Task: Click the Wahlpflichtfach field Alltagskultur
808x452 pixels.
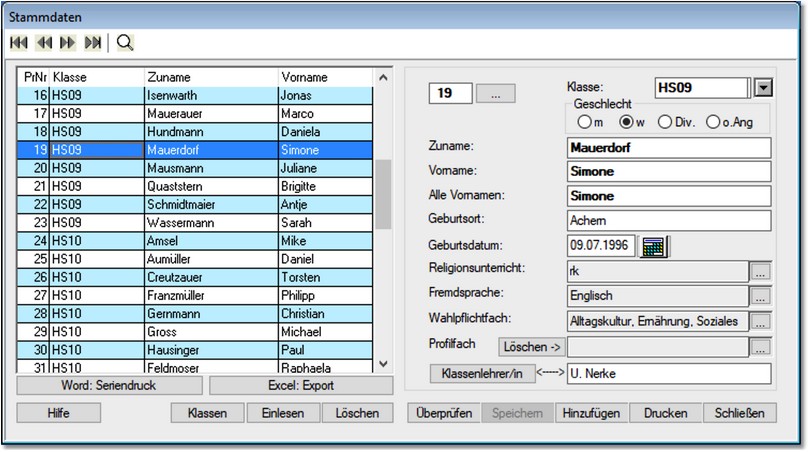Action: click(x=658, y=321)
